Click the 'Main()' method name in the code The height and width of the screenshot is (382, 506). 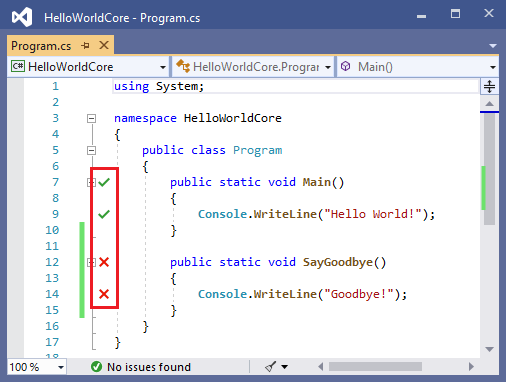323,182
